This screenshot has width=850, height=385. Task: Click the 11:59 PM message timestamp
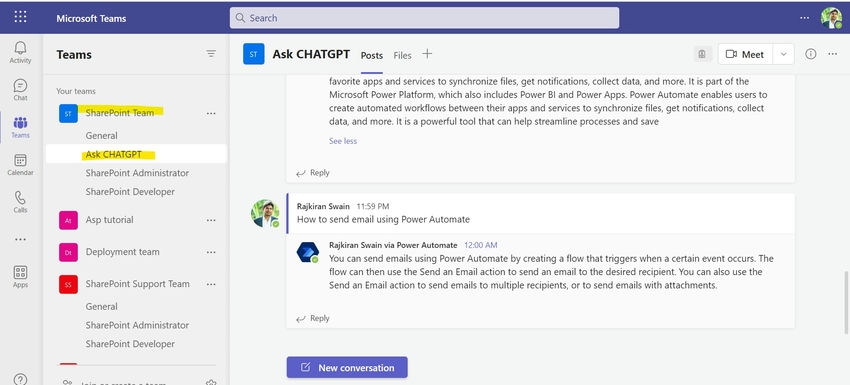[x=372, y=207]
